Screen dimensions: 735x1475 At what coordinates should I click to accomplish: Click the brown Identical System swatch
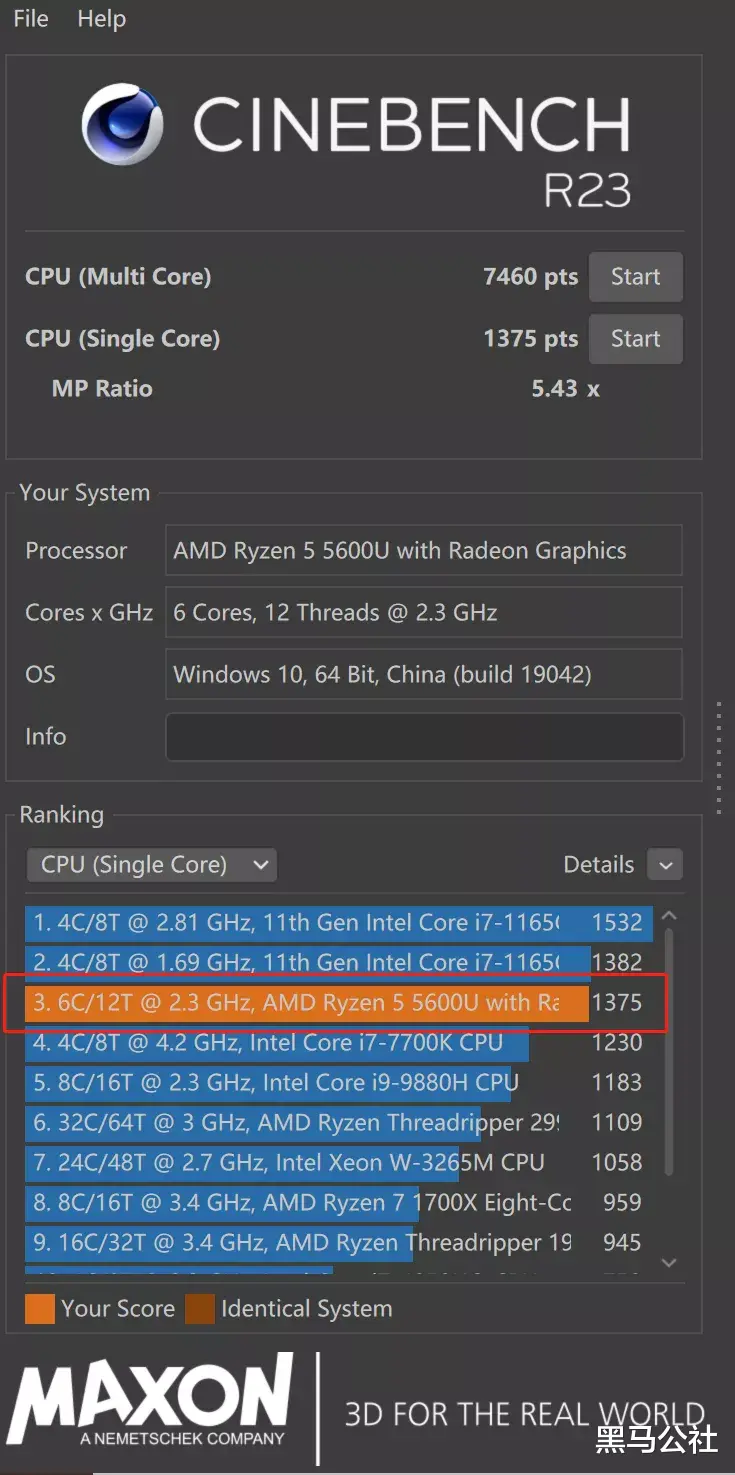pos(200,1309)
